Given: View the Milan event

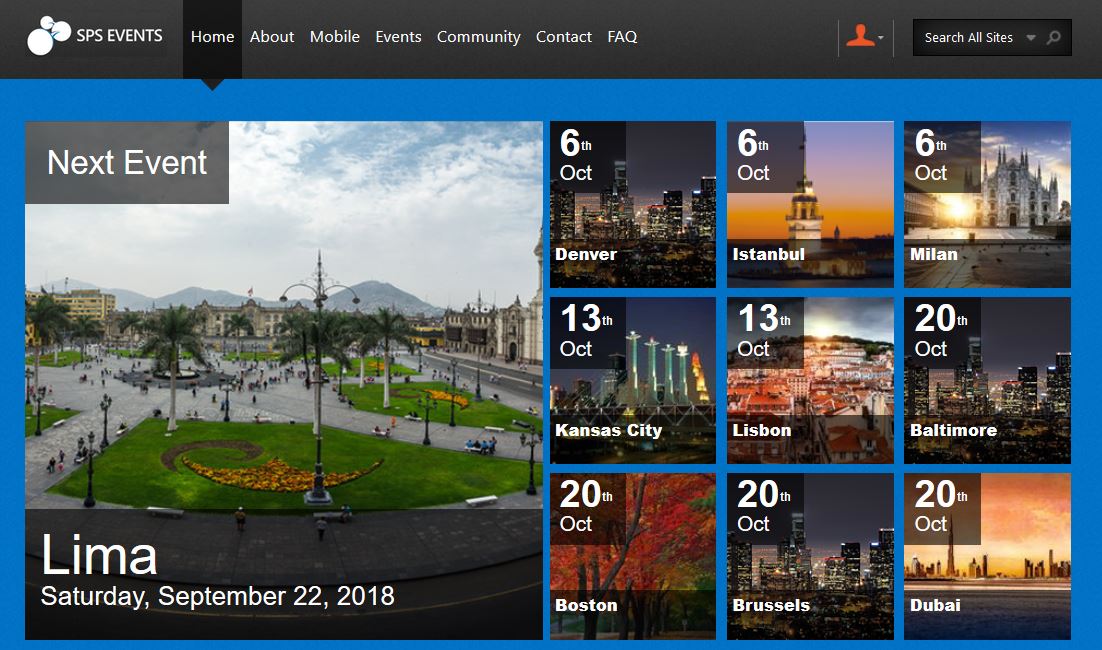Looking at the screenshot, I should [986, 203].
